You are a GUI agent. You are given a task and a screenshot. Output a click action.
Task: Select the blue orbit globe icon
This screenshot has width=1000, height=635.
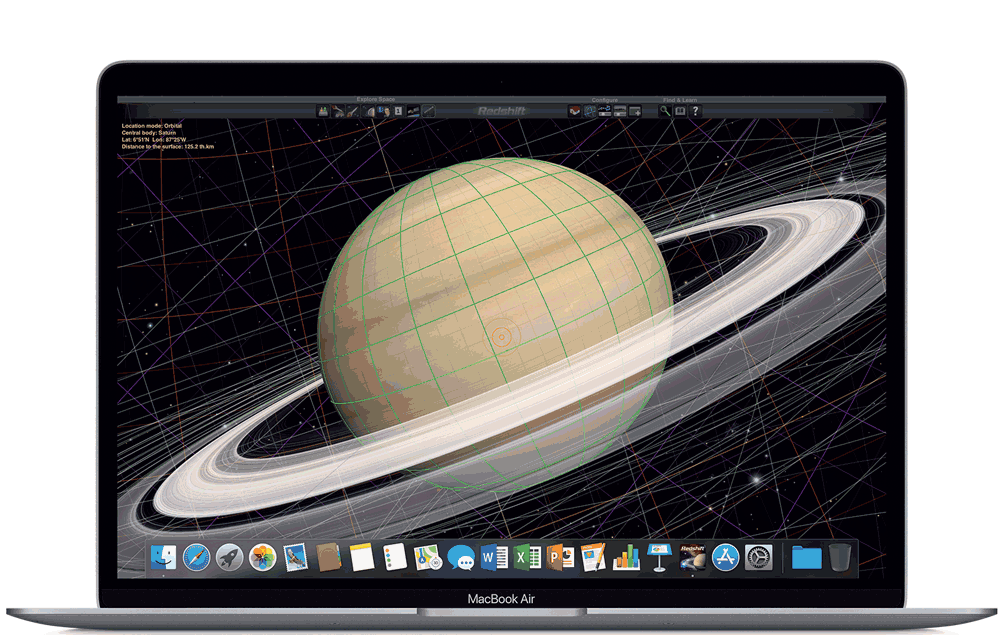(x=590, y=111)
